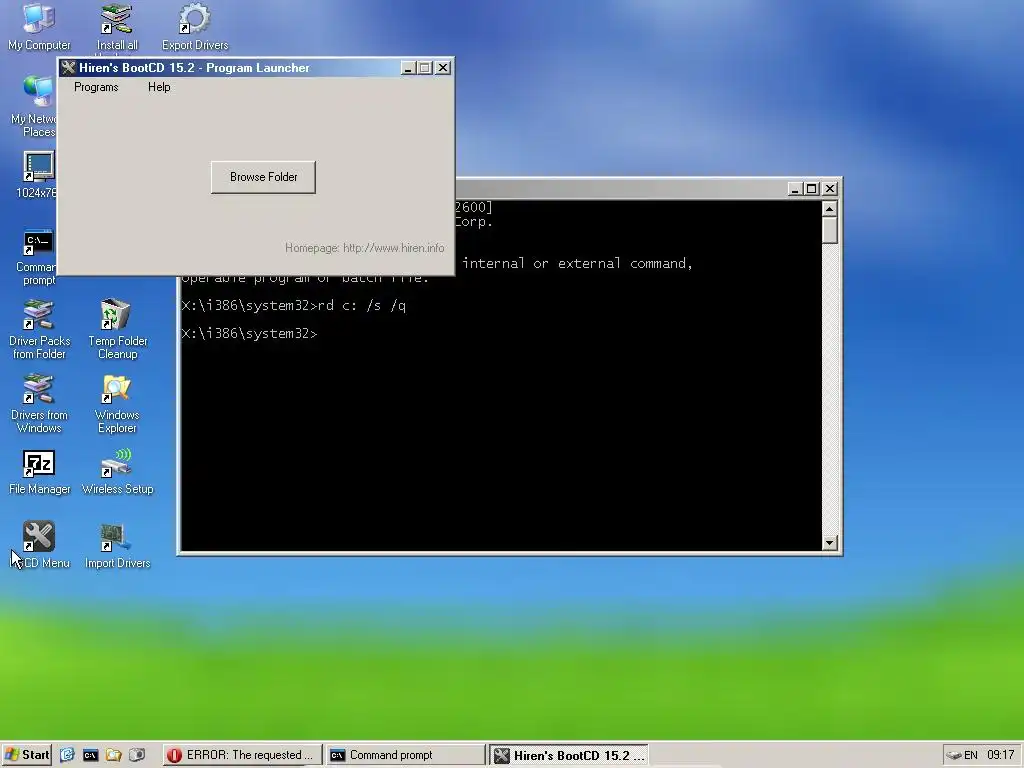Open the Wireless Setup shortcut
The image size is (1024, 768).
tap(118, 472)
